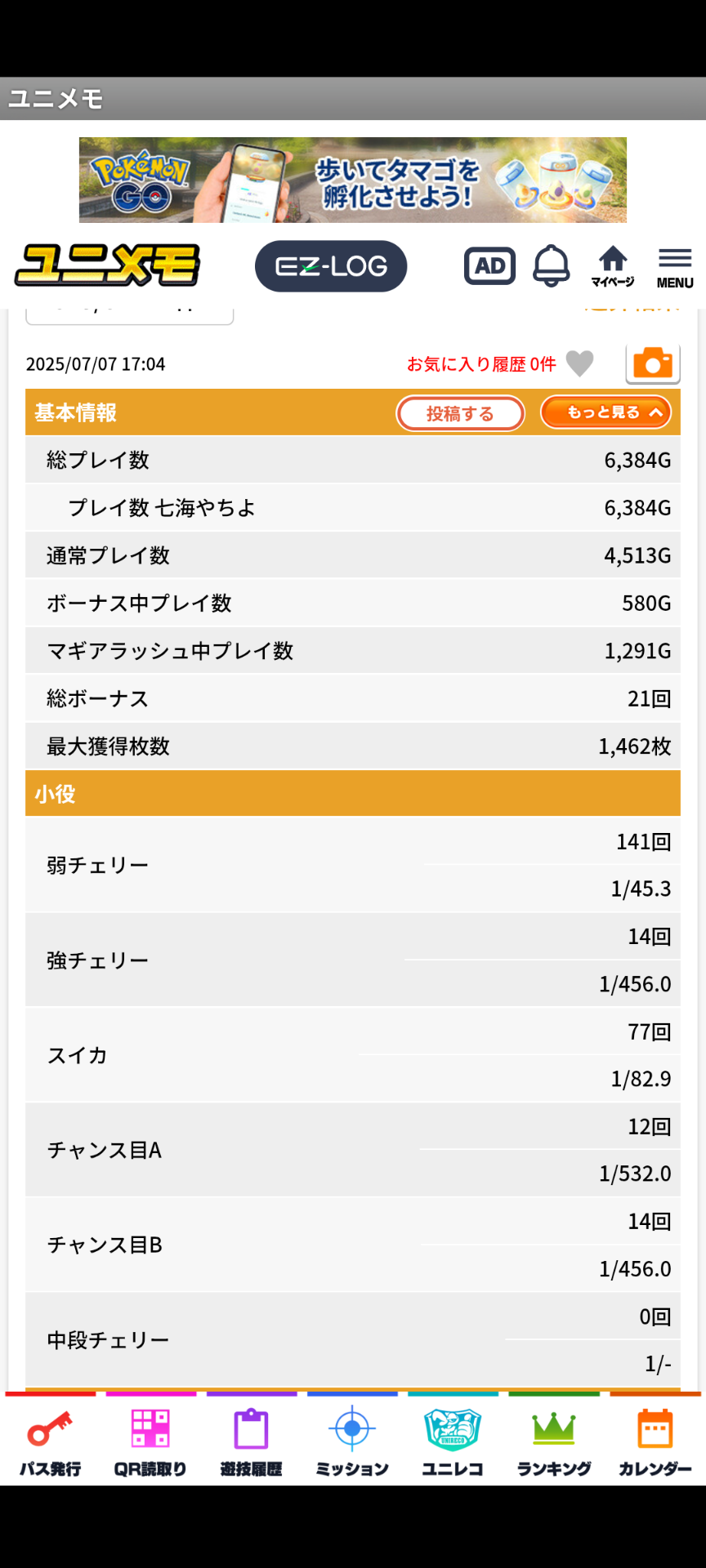Select the partially hidden dropdown box

(130, 315)
